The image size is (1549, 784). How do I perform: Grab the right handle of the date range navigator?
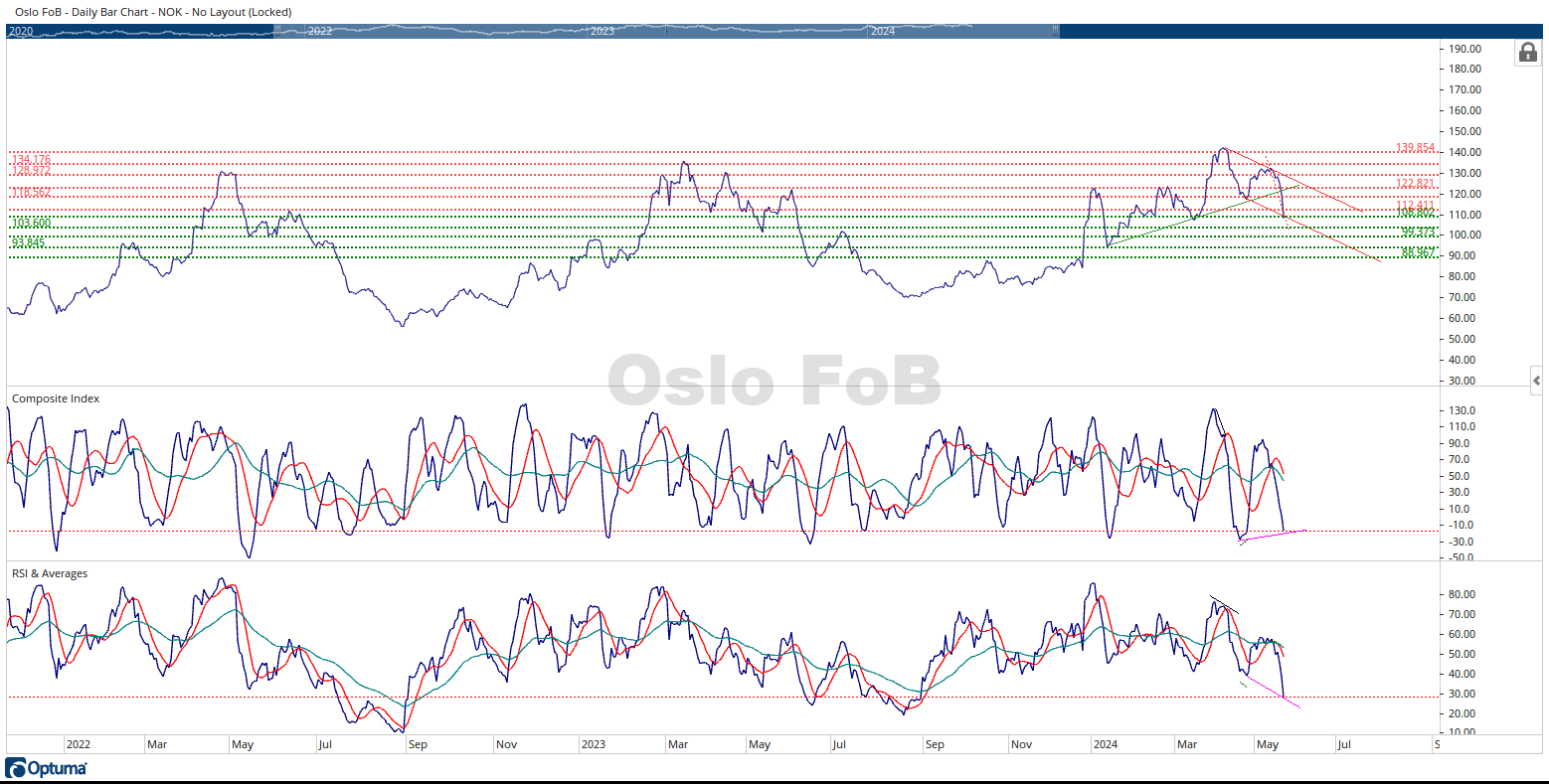[1055, 31]
